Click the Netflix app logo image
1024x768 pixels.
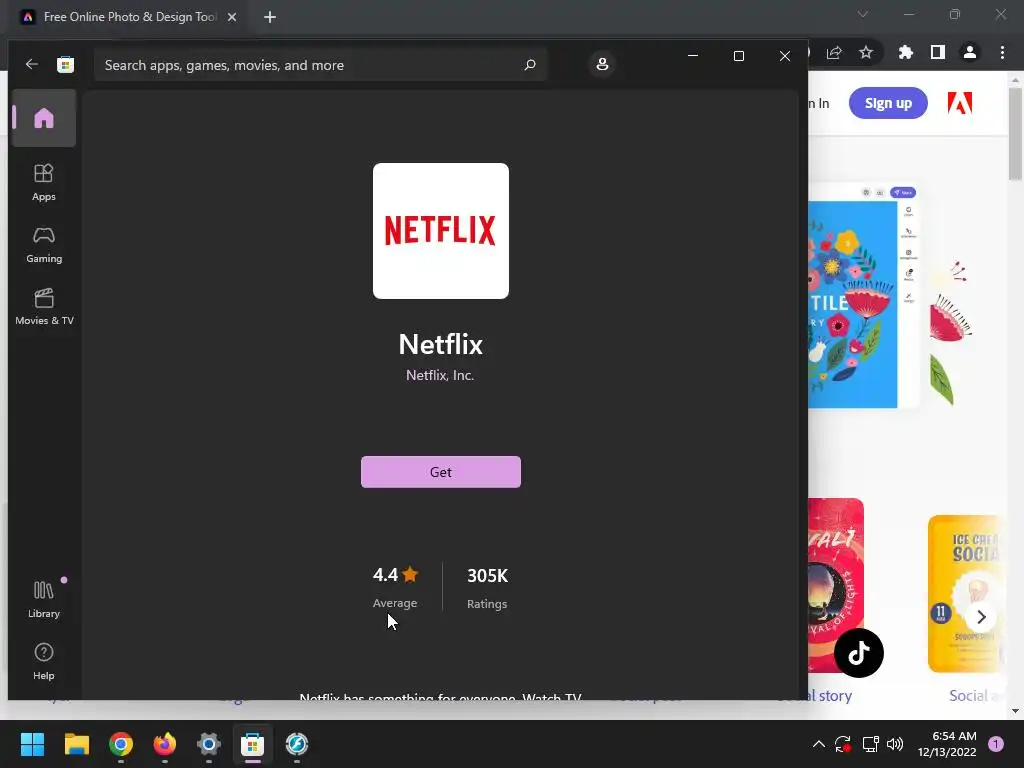click(441, 231)
